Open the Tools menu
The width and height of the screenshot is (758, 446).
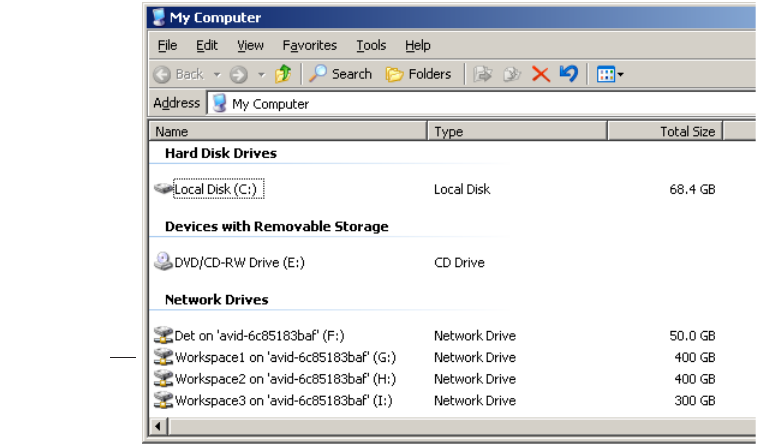tap(371, 45)
